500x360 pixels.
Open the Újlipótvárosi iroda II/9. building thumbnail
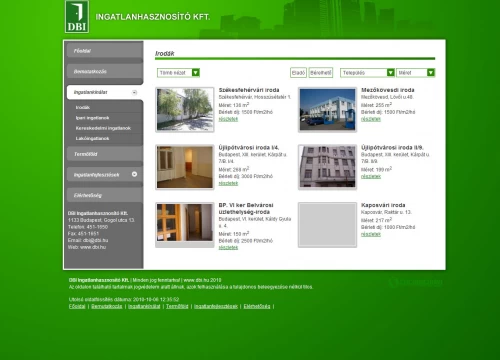(x=327, y=167)
